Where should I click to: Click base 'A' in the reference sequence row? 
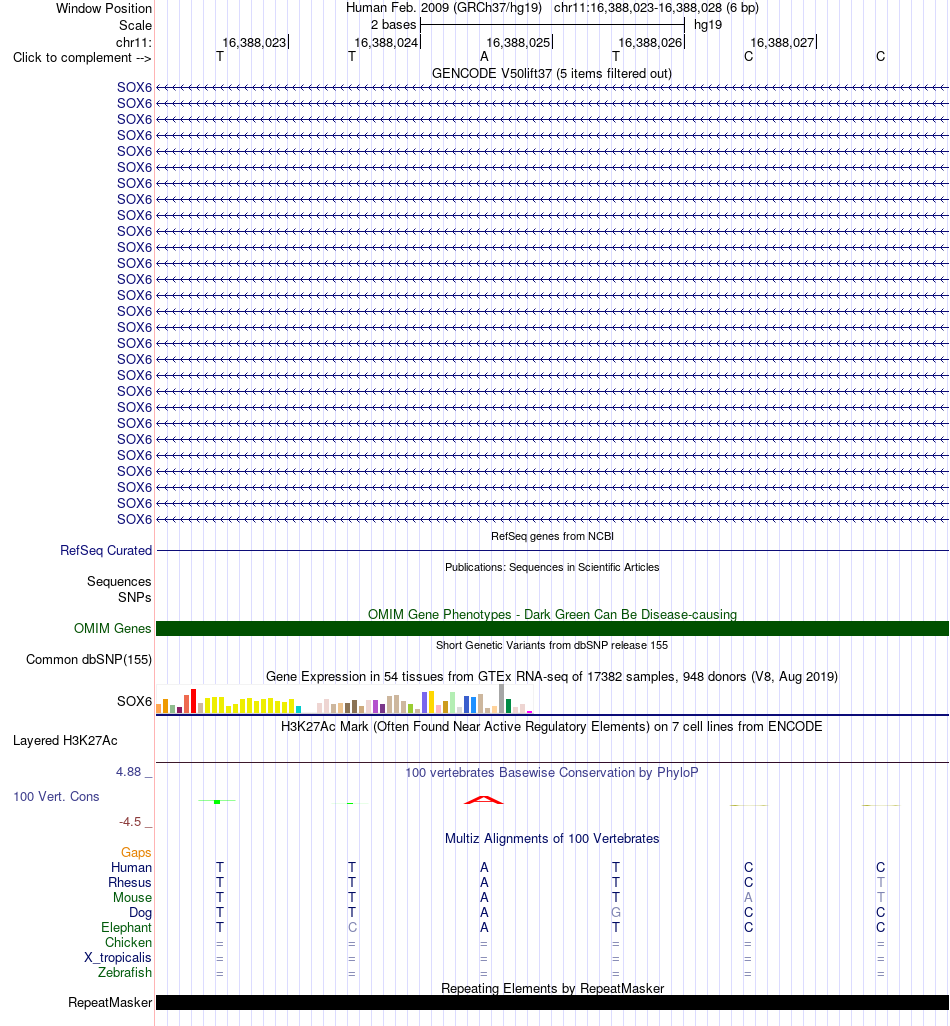[x=484, y=57]
